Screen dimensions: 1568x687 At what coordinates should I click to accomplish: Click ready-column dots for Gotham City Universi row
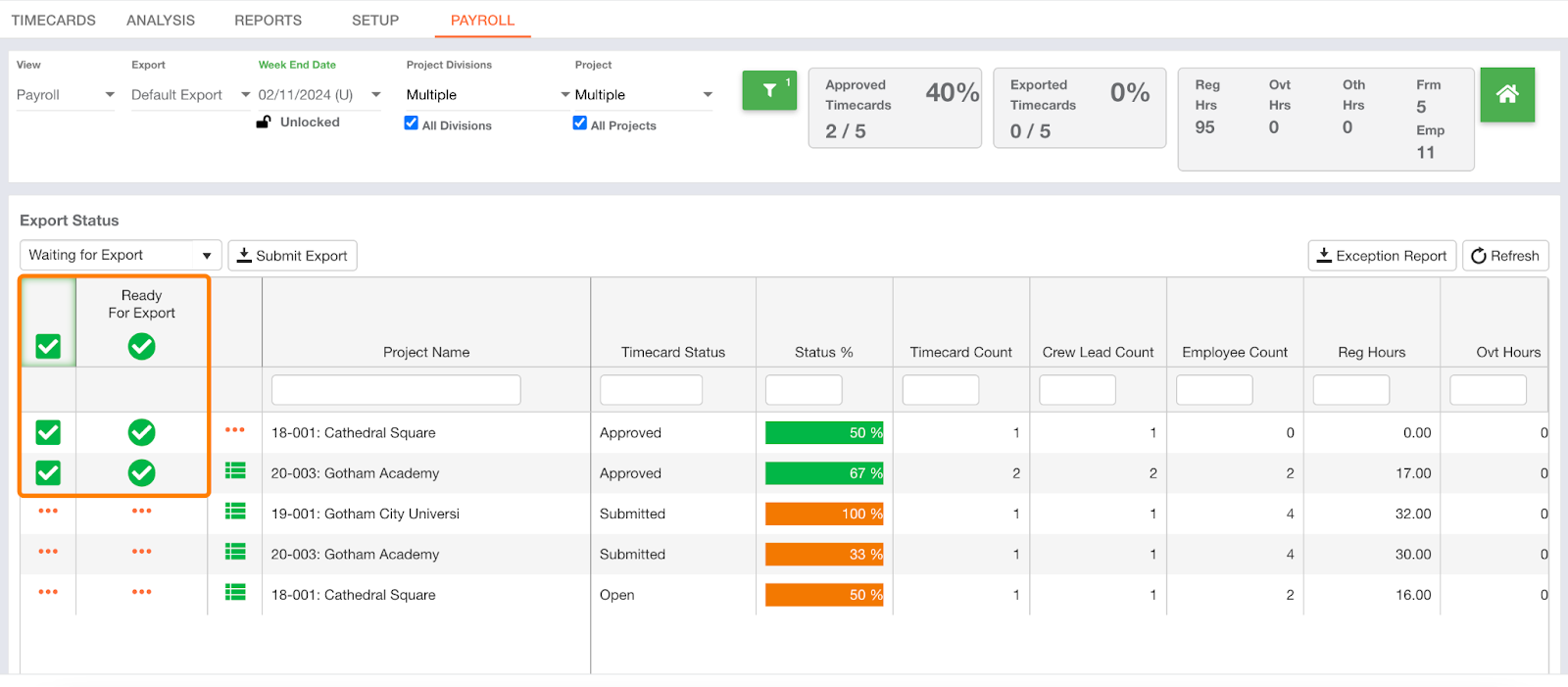(x=142, y=511)
